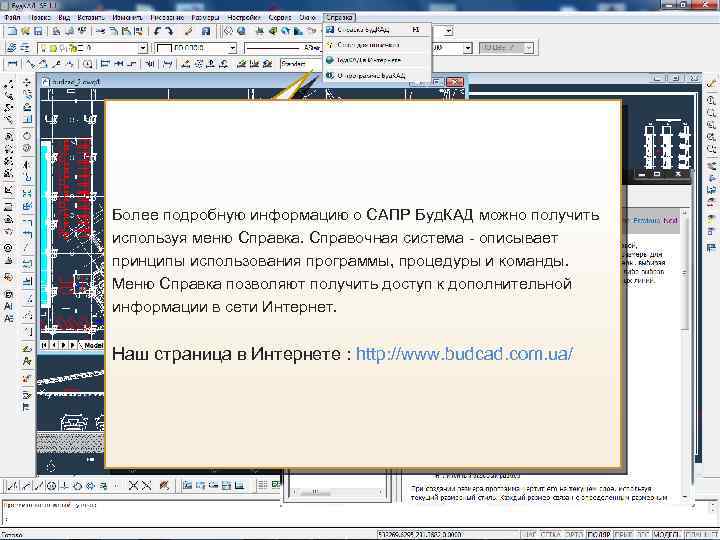Image resolution: width=720 pixels, height=540 pixels.
Task: Open the lineweight dropdown arrow
Action: 467,48
